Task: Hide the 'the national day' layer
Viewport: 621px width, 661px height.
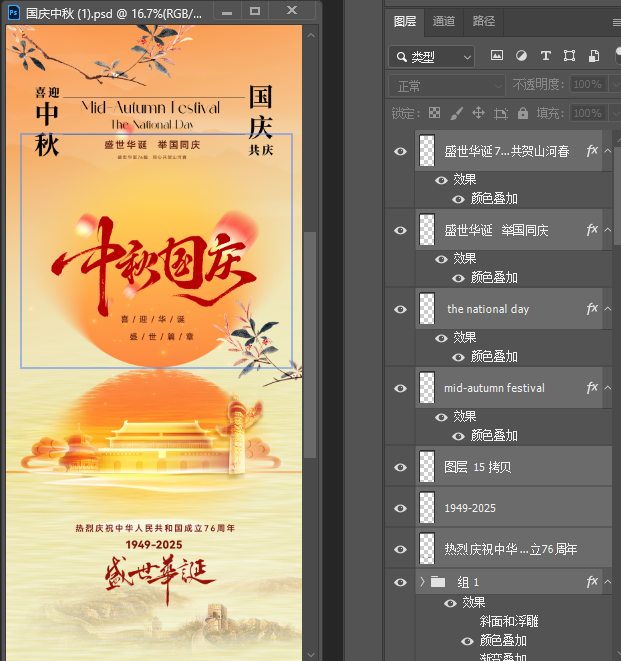Action: (401, 309)
